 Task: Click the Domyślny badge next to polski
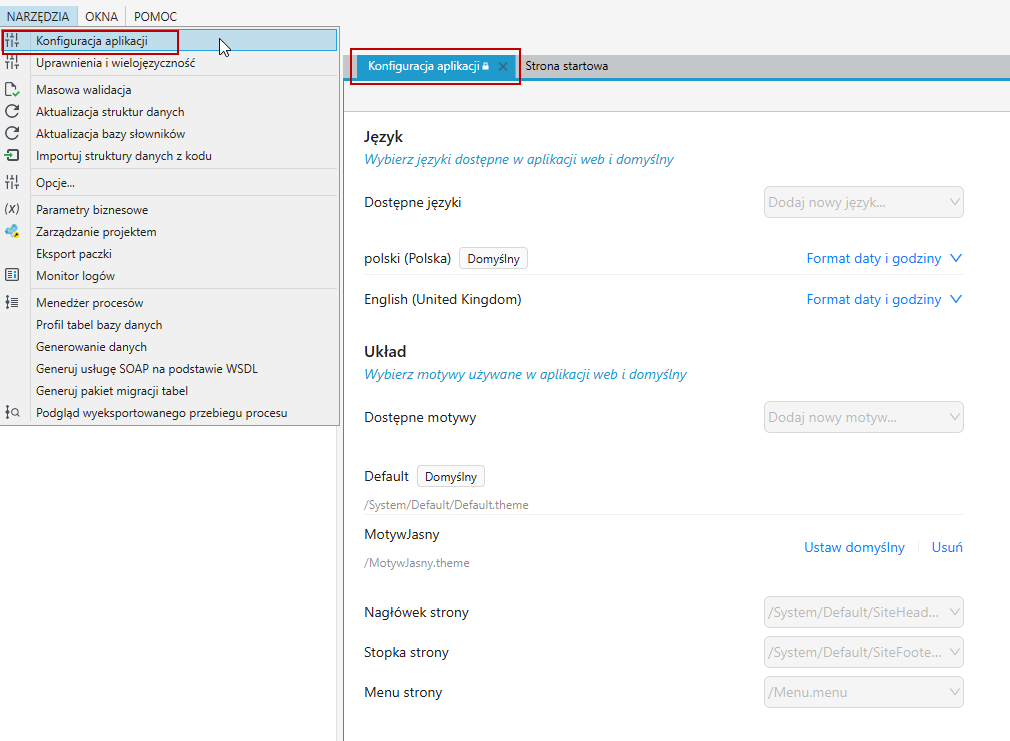click(x=493, y=258)
